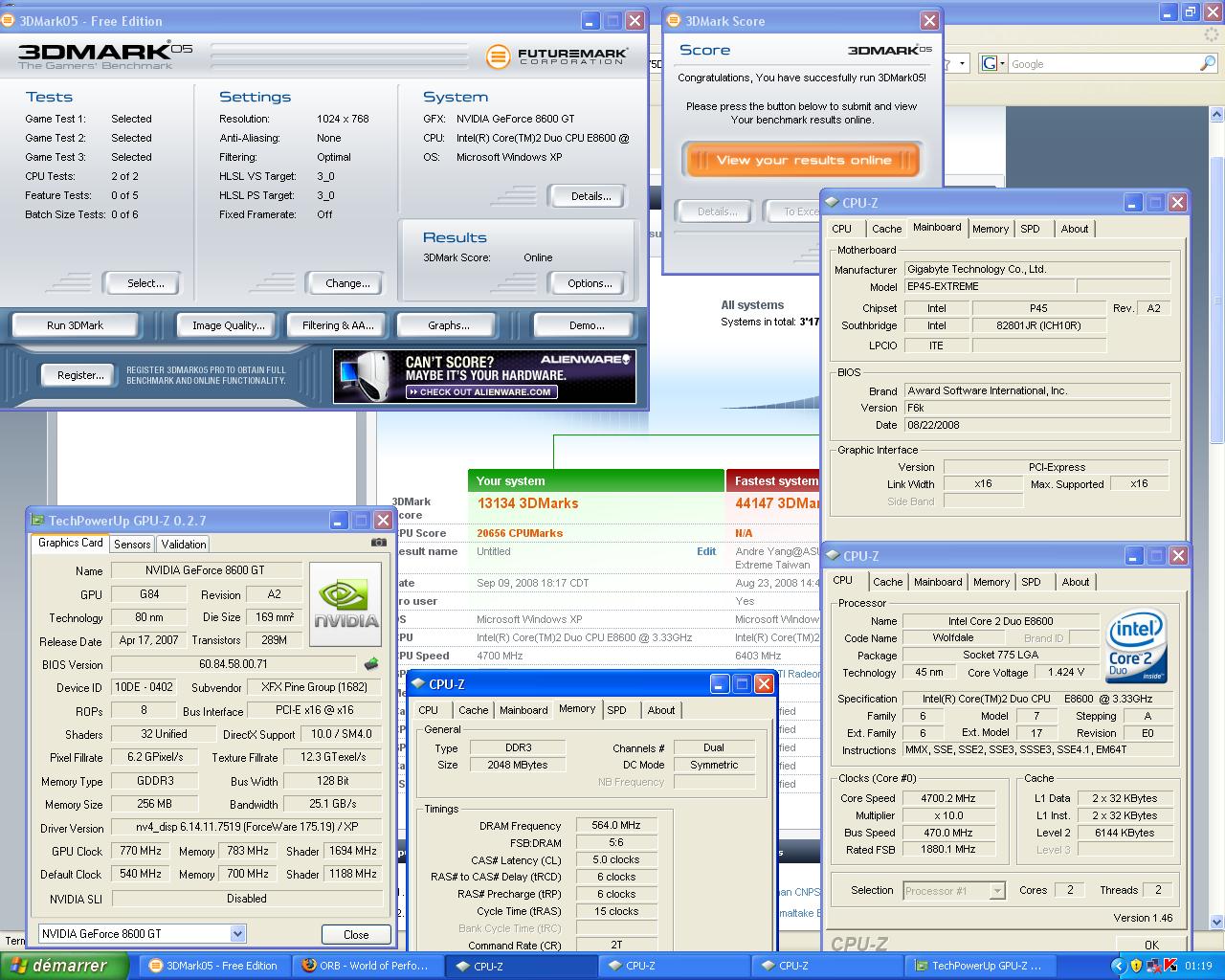Image resolution: width=1225 pixels, height=980 pixels.
Task: Open TechPowerUp GPU-Z taskbar button
Action: click(980, 966)
